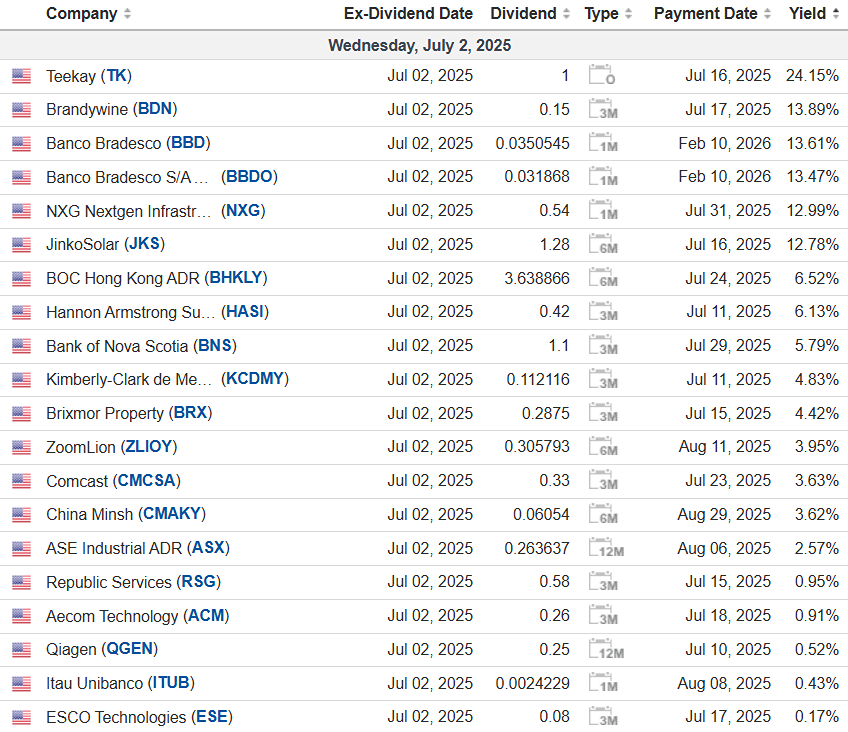Open the BDN ticker link
This screenshot has width=848, height=732.
(x=155, y=109)
